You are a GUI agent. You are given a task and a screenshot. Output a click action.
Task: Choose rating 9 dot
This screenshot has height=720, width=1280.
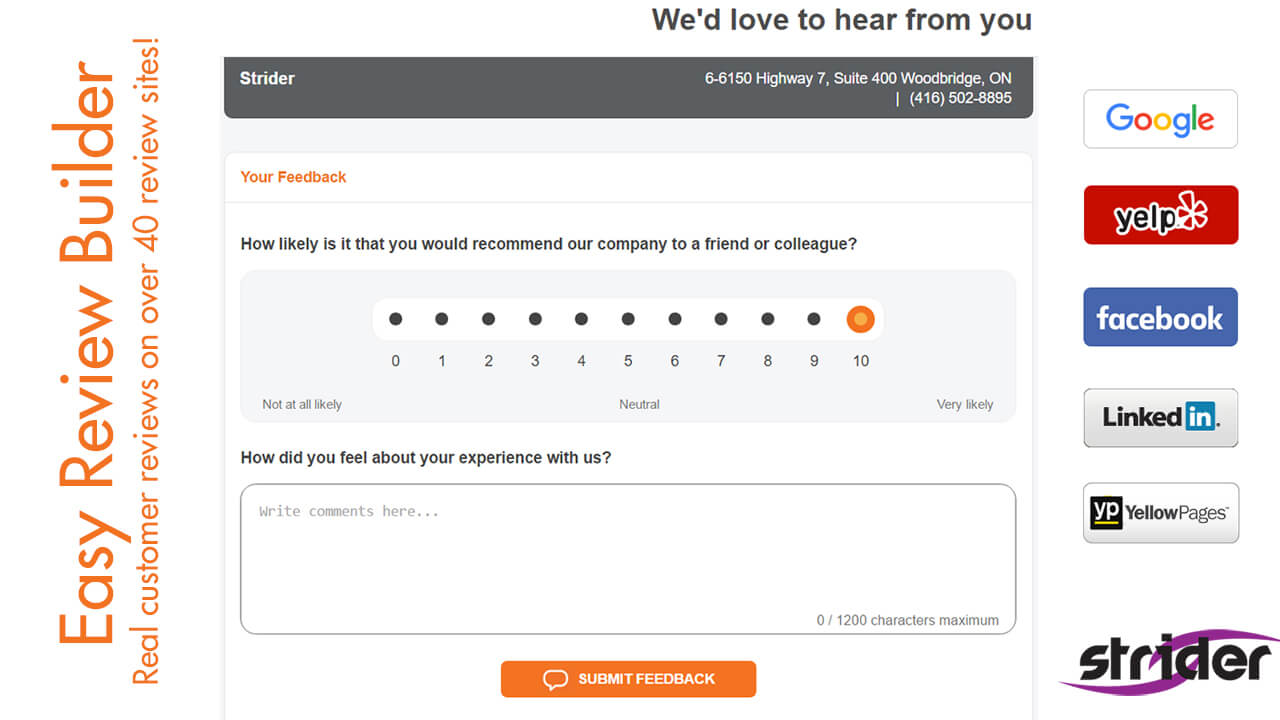point(814,319)
